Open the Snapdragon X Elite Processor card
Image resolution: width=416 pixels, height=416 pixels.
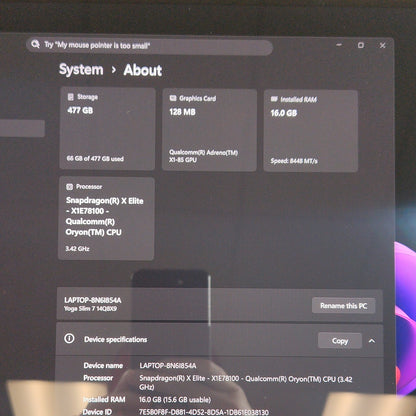tap(106, 218)
